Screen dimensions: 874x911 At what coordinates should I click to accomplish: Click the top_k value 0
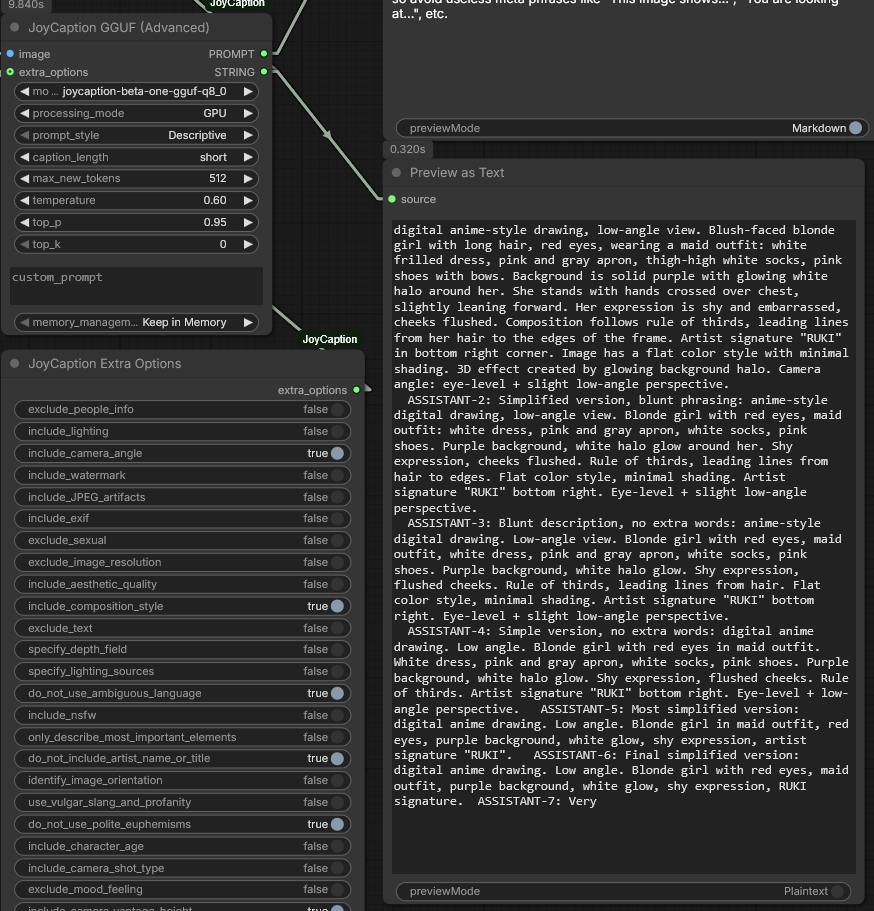tap(223, 245)
